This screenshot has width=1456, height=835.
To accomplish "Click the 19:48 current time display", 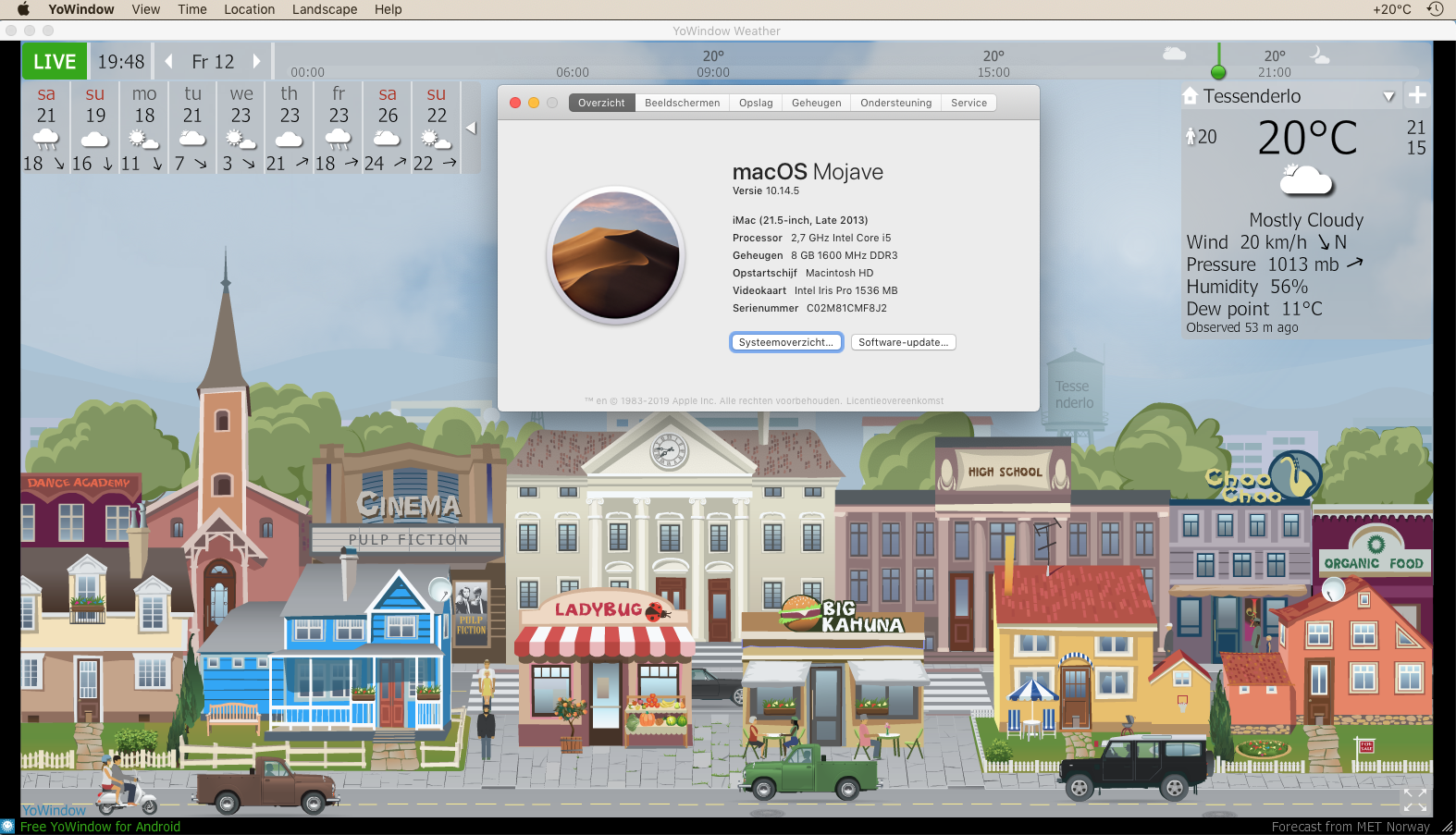I will (121, 62).
